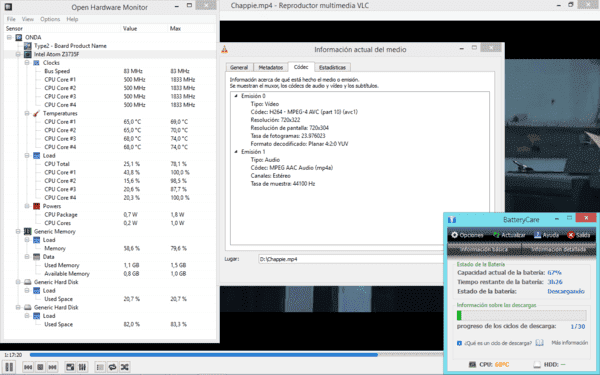600x375 pixels.
Task: Collapse the Clocks group
Action: (x=27, y=62)
